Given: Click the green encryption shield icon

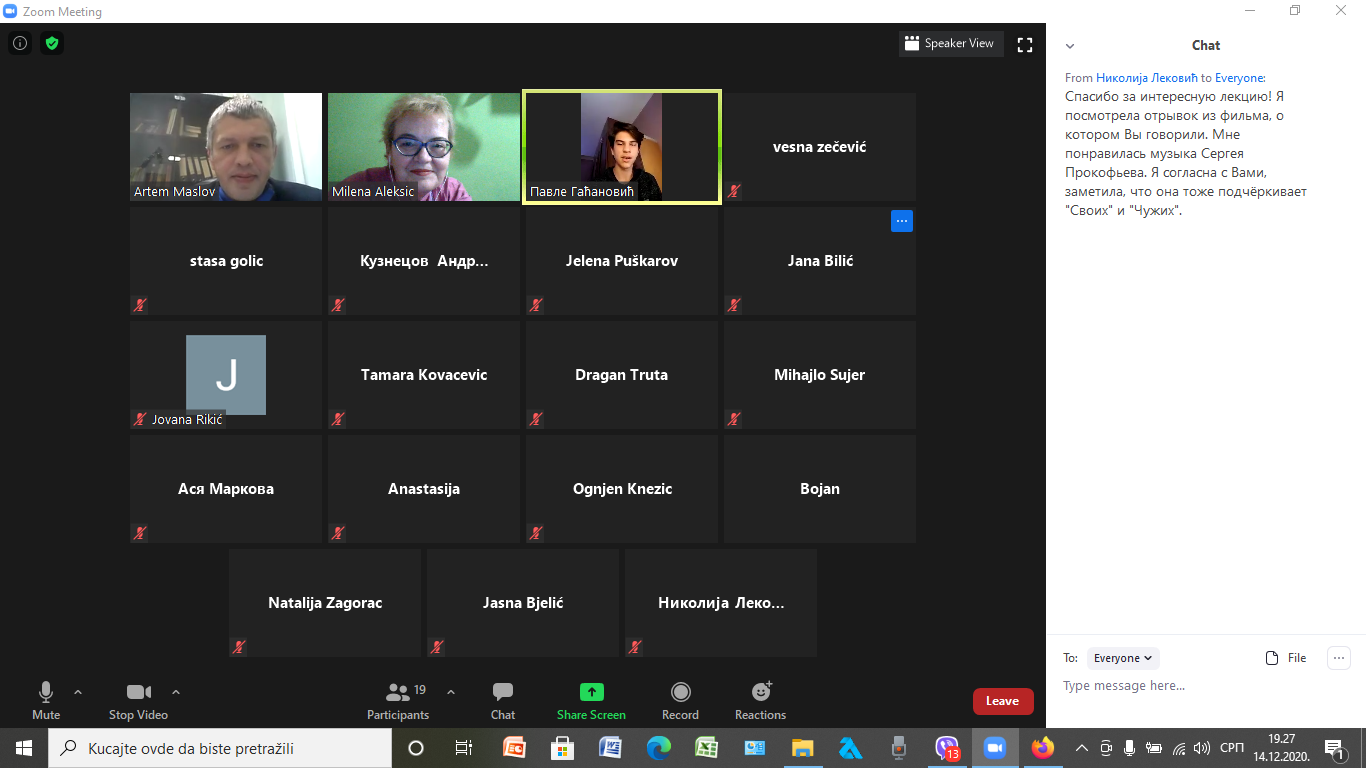Looking at the screenshot, I should click(52, 44).
